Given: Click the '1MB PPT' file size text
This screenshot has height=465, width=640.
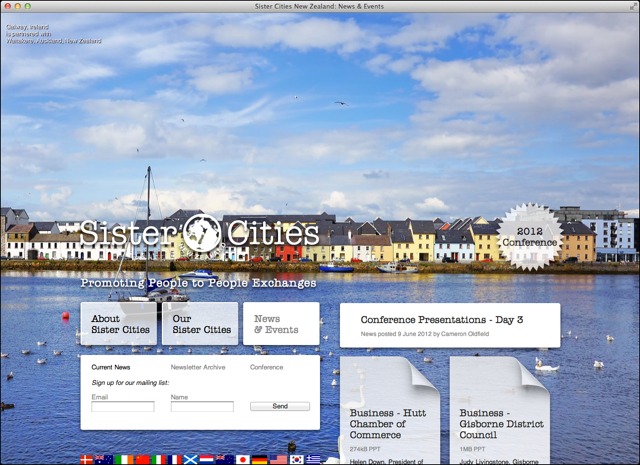Looking at the screenshot, I should coord(472,449).
